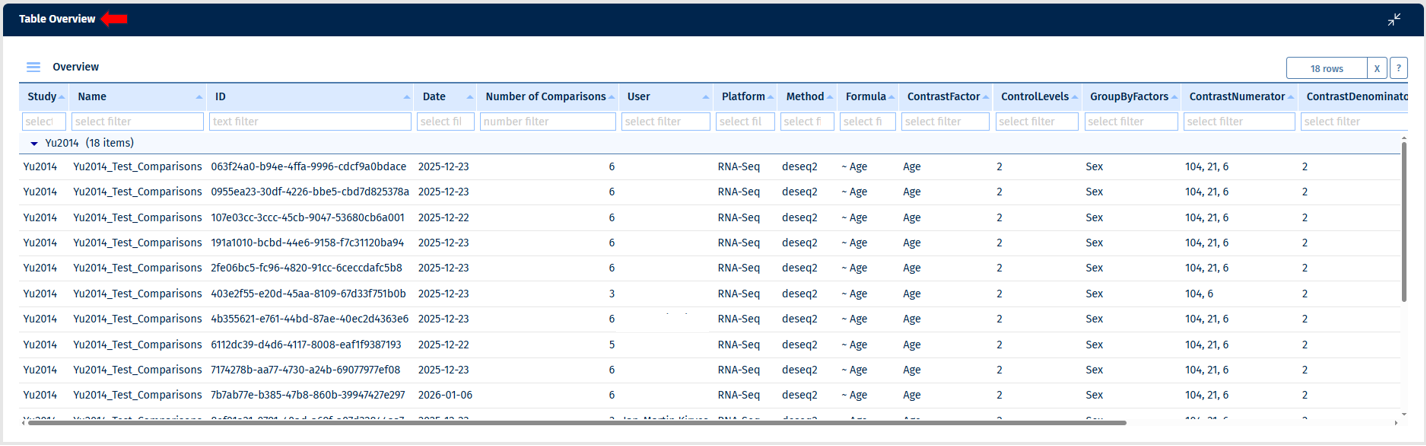Open the hamburger menu beside Overview
This screenshot has width=1426, height=446.
[33, 67]
